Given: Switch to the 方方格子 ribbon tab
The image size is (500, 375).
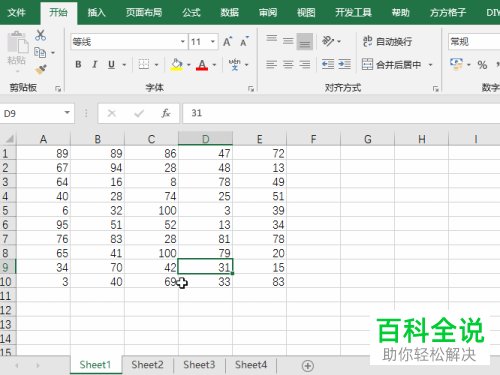Looking at the screenshot, I should (448, 13).
